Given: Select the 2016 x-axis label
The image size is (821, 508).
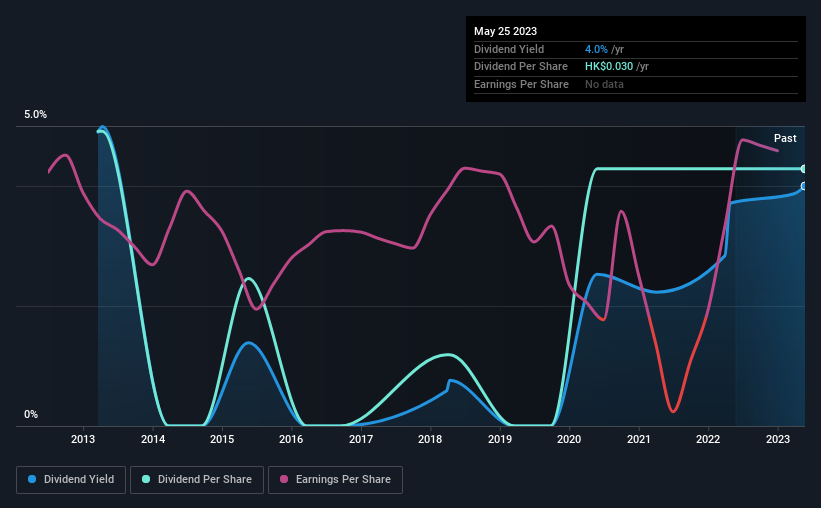Looking at the screenshot, I should tap(291, 439).
